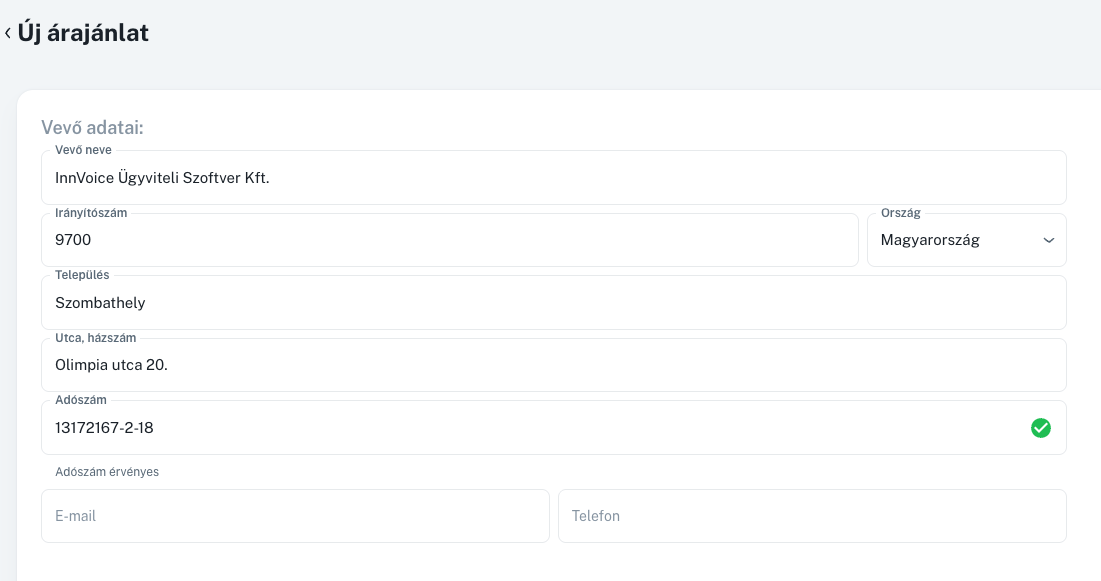Click the empty Telefon input field

pyautogui.click(x=812, y=516)
